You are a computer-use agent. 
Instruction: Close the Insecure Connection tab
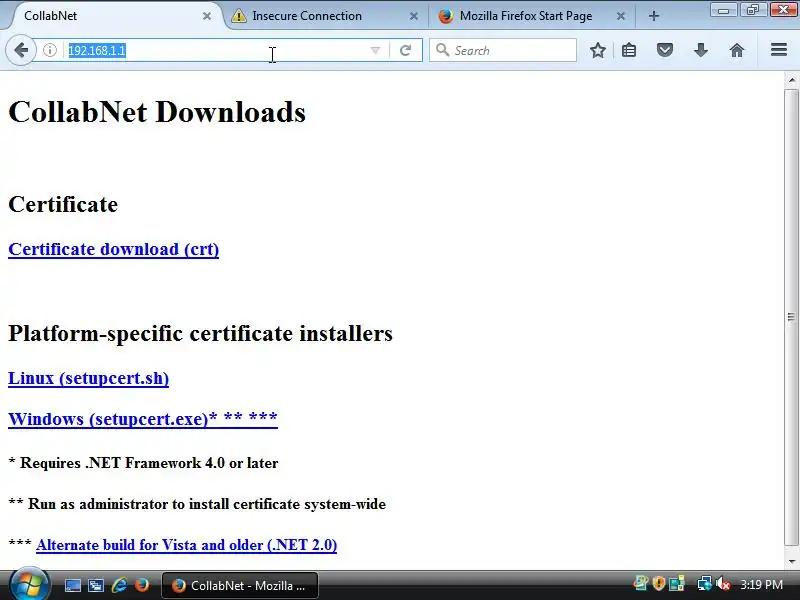point(414,16)
